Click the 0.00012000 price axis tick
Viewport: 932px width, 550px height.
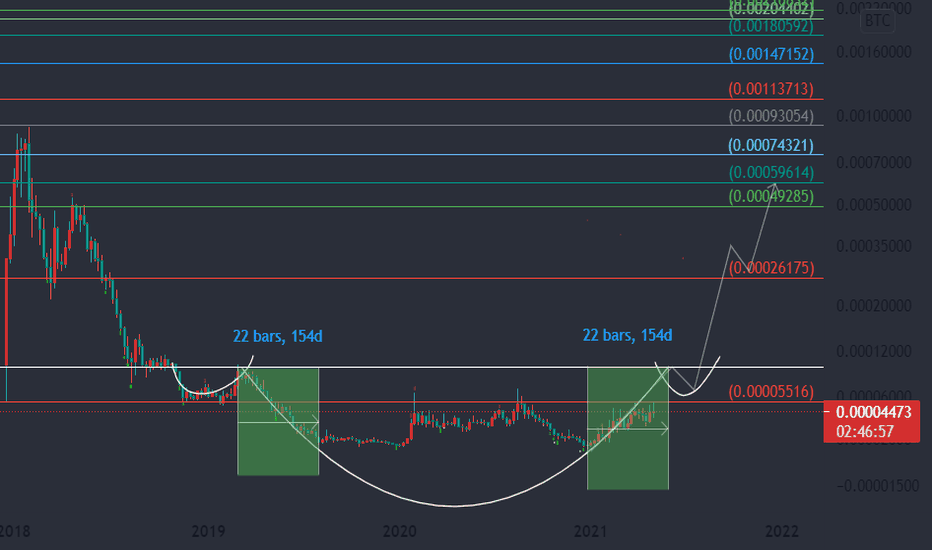coord(874,351)
